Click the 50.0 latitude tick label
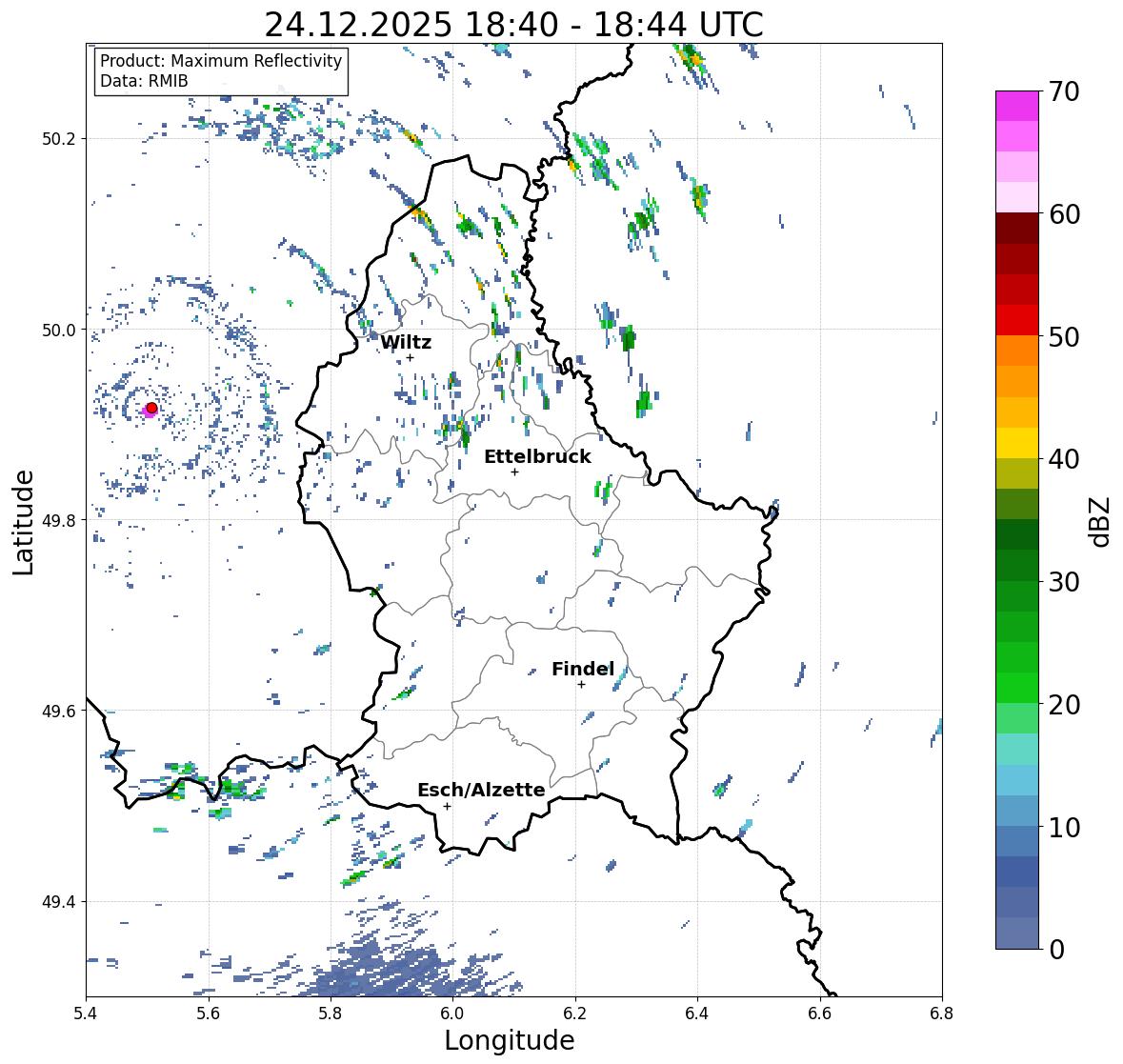The image size is (1123, 1064). click(60, 331)
